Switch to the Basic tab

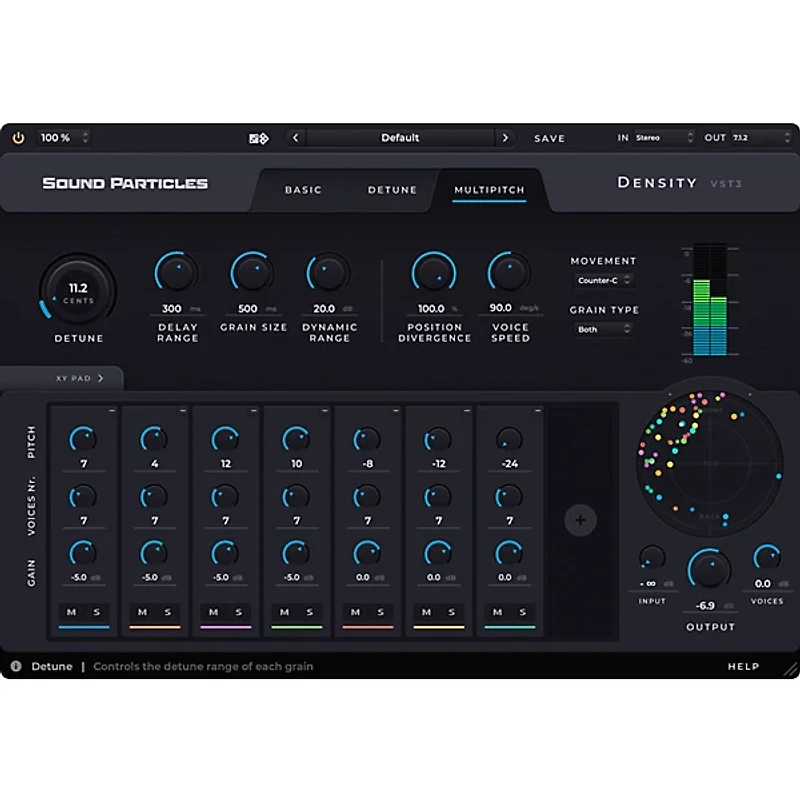303,190
